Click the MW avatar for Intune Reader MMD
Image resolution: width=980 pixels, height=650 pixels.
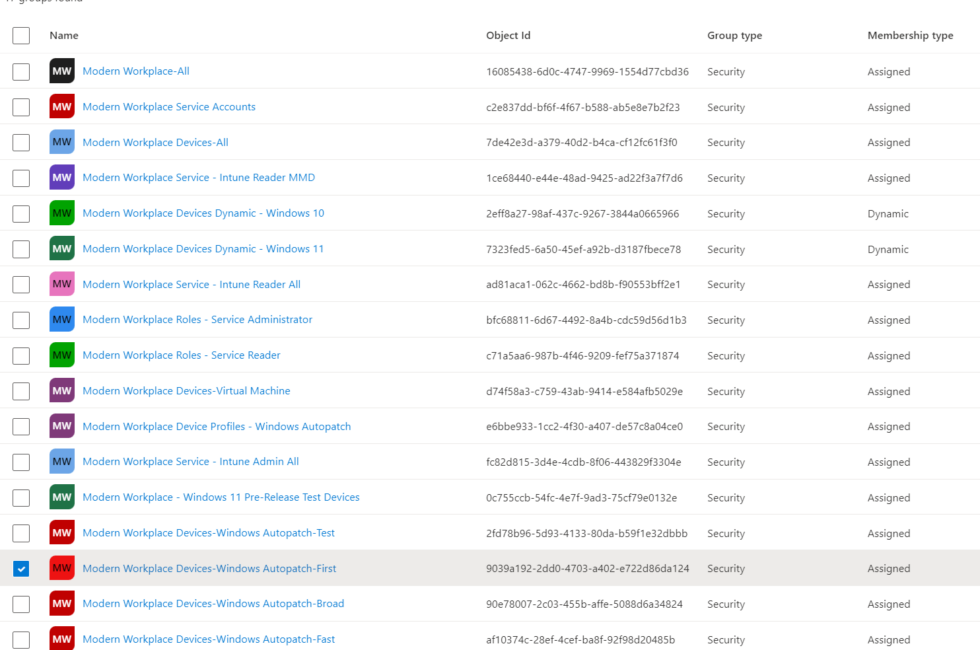tap(62, 178)
